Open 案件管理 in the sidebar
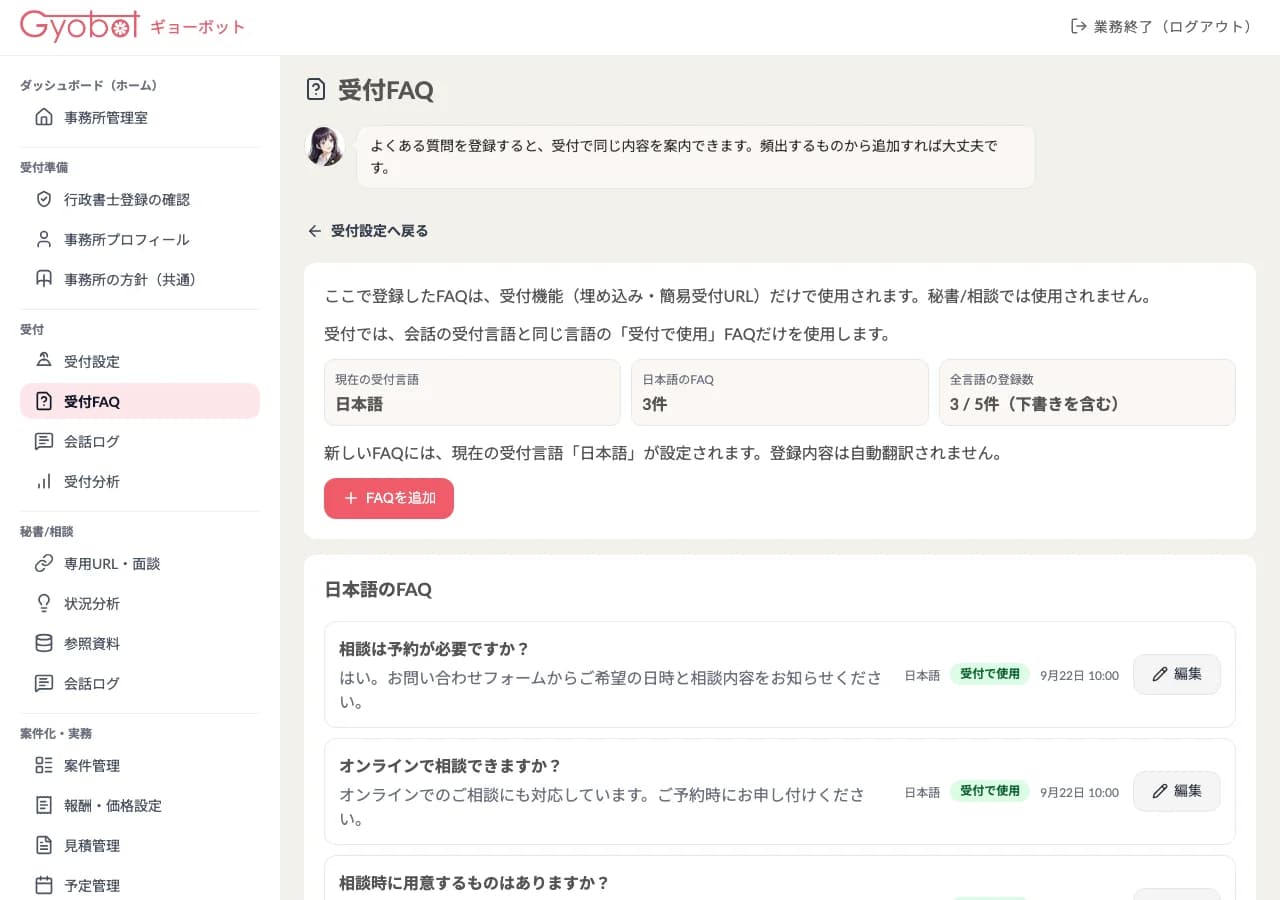This screenshot has height=900, width=1280. [140, 765]
